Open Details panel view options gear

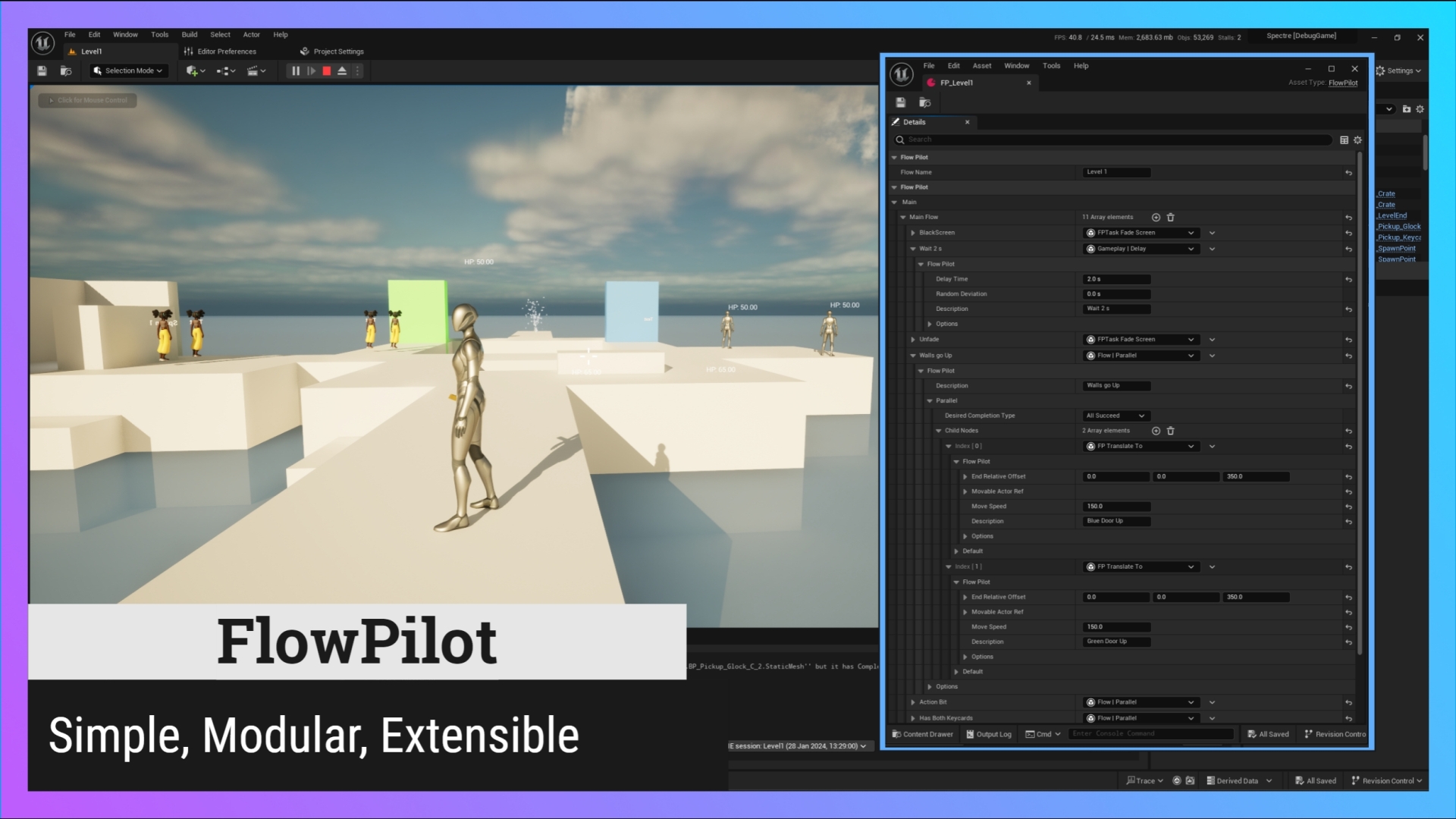pyautogui.click(x=1357, y=140)
